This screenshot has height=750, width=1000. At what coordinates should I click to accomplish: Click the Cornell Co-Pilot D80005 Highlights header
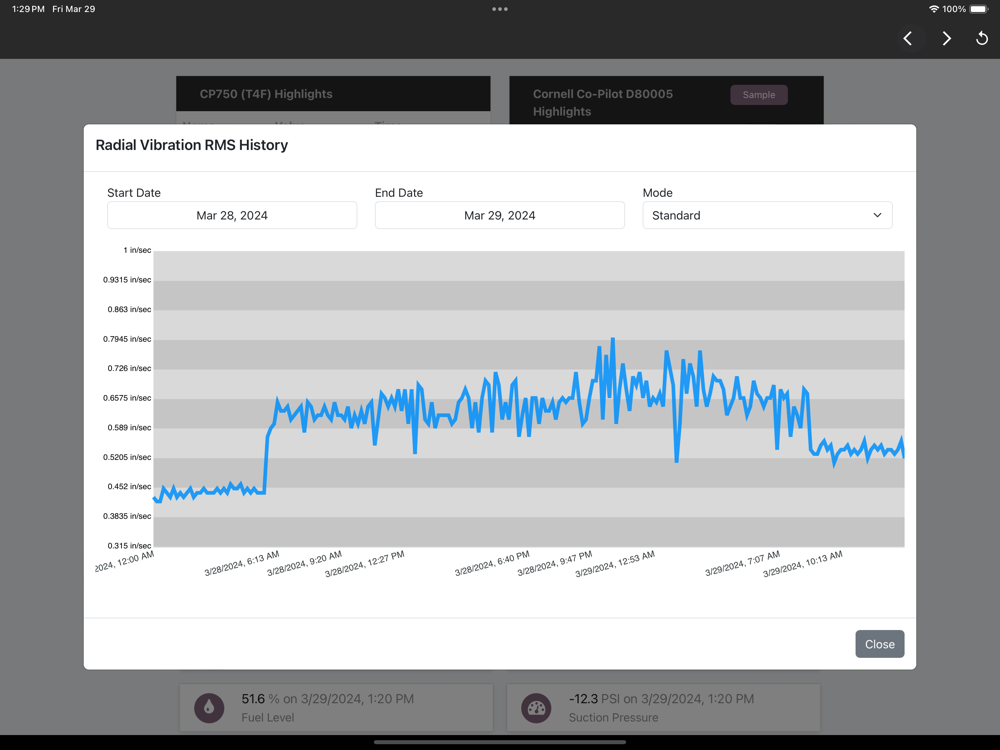pos(603,103)
